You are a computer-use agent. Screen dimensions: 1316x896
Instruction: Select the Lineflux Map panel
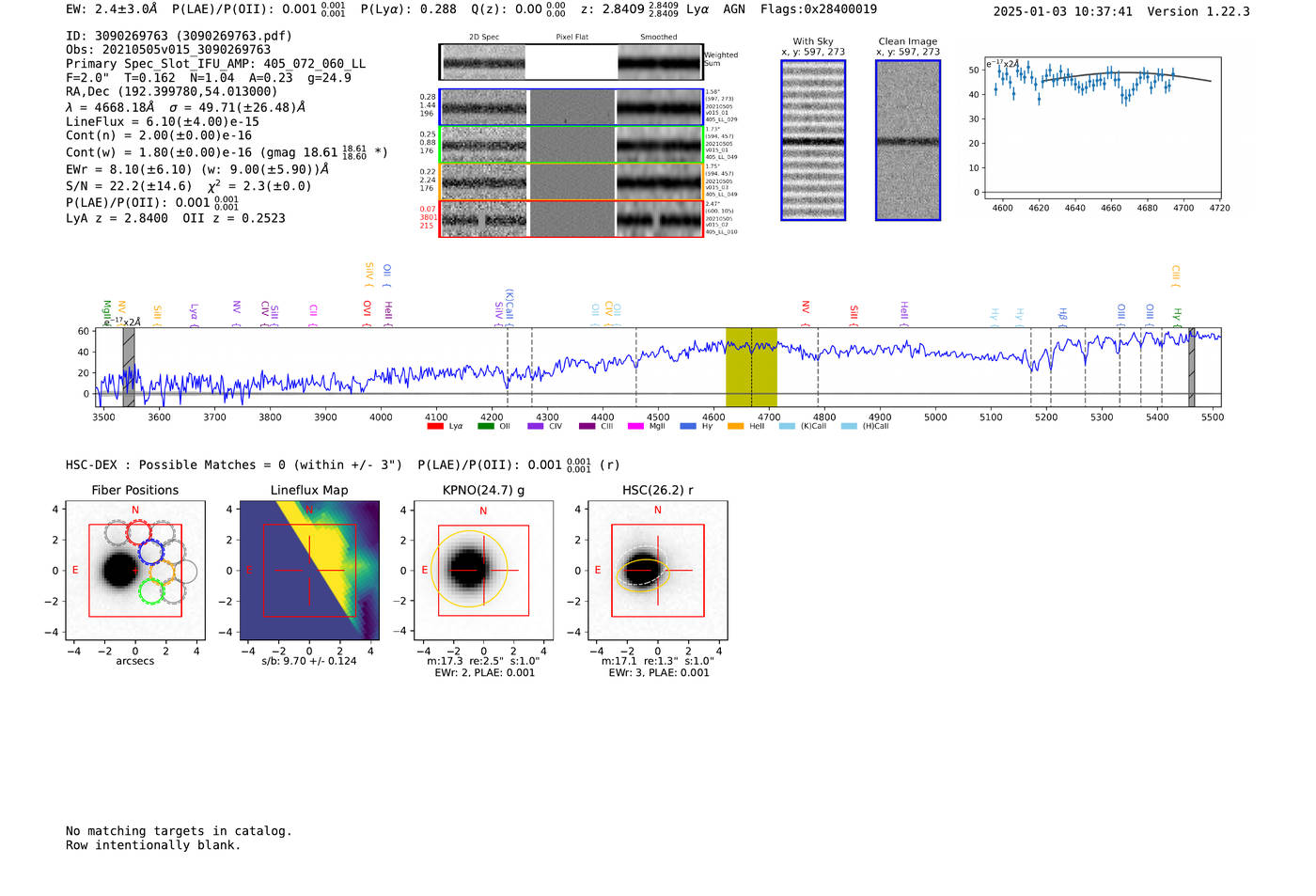309,571
